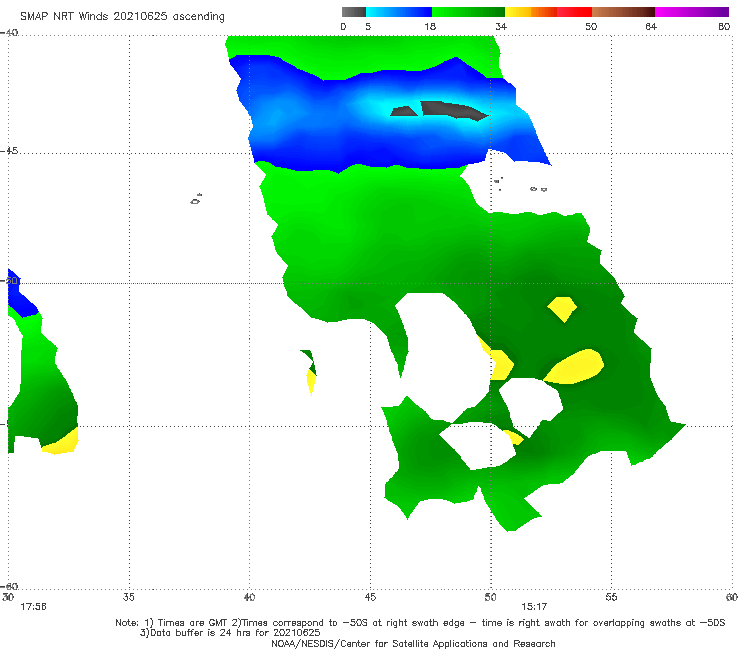740x650 pixels.
Task: Click the color bar label "18"
Action: tap(430, 26)
